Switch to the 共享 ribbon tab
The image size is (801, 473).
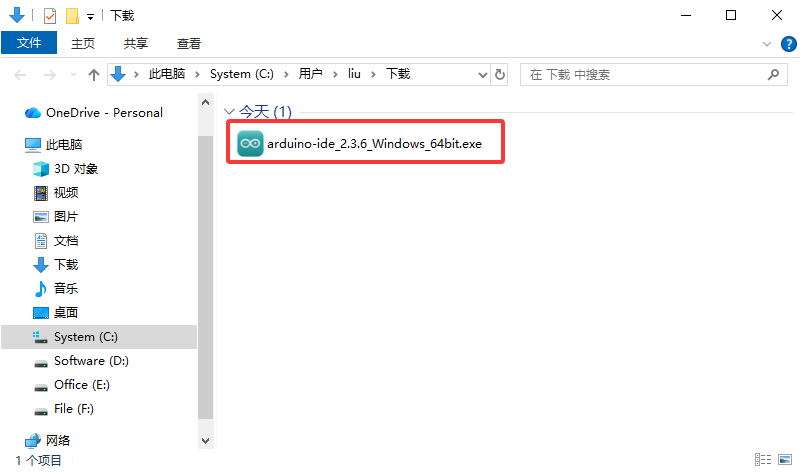point(135,43)
